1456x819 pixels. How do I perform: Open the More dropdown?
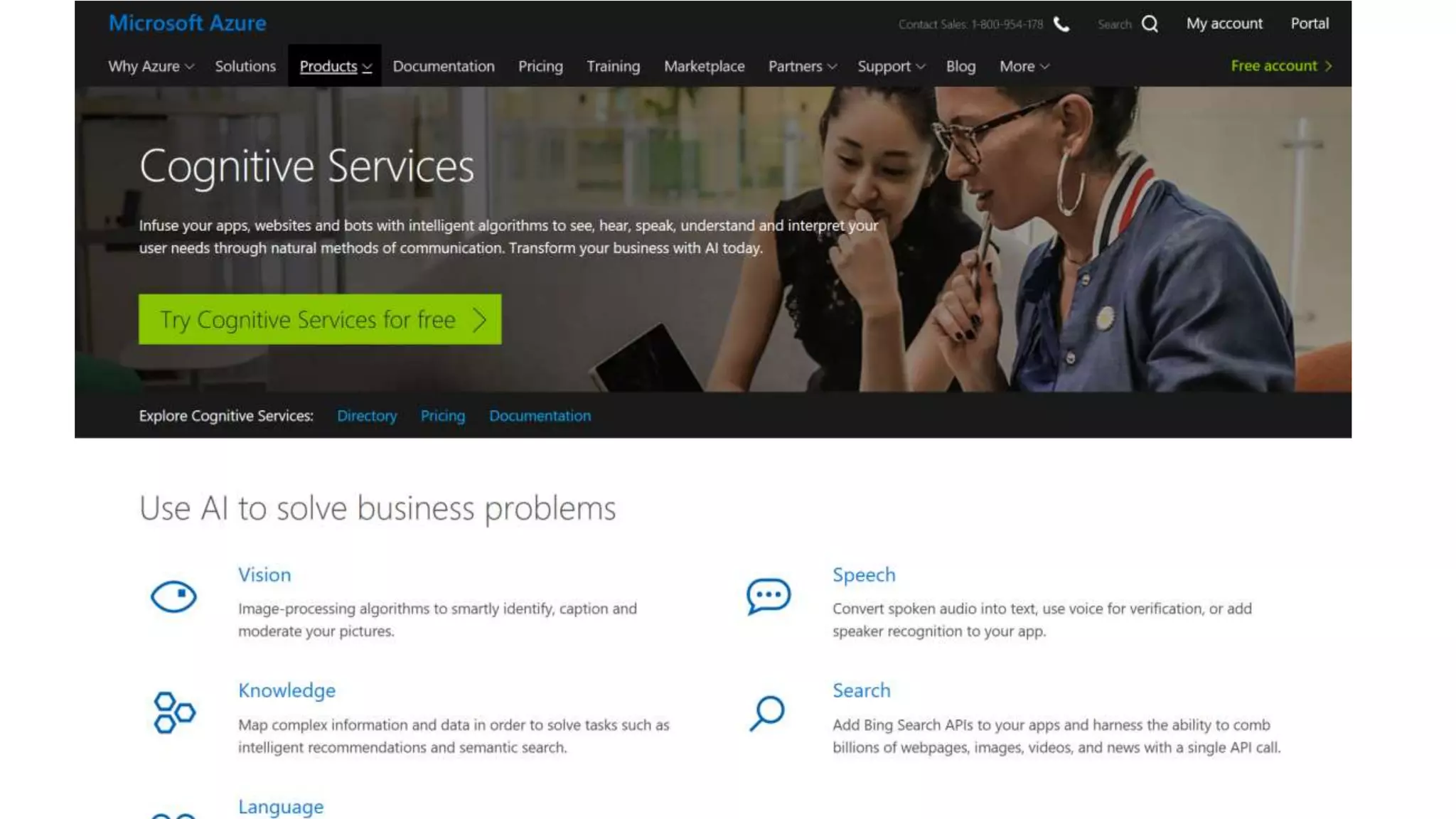coord(1024,66)
